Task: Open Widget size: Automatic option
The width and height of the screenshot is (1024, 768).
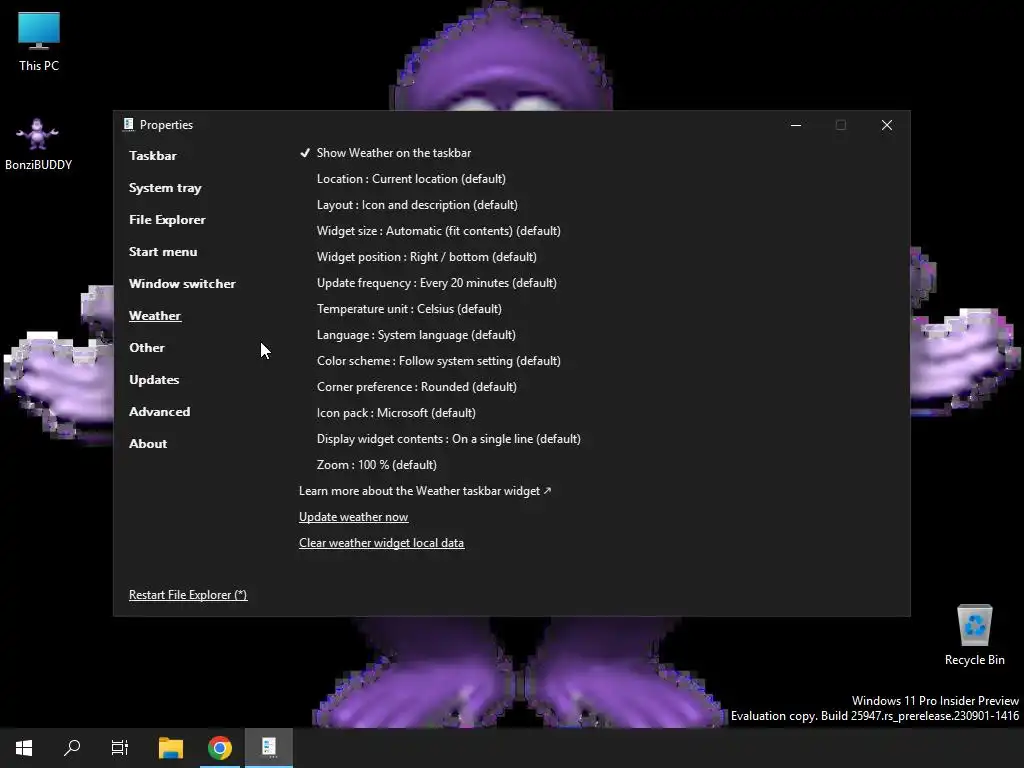Action: coord(439,231)
